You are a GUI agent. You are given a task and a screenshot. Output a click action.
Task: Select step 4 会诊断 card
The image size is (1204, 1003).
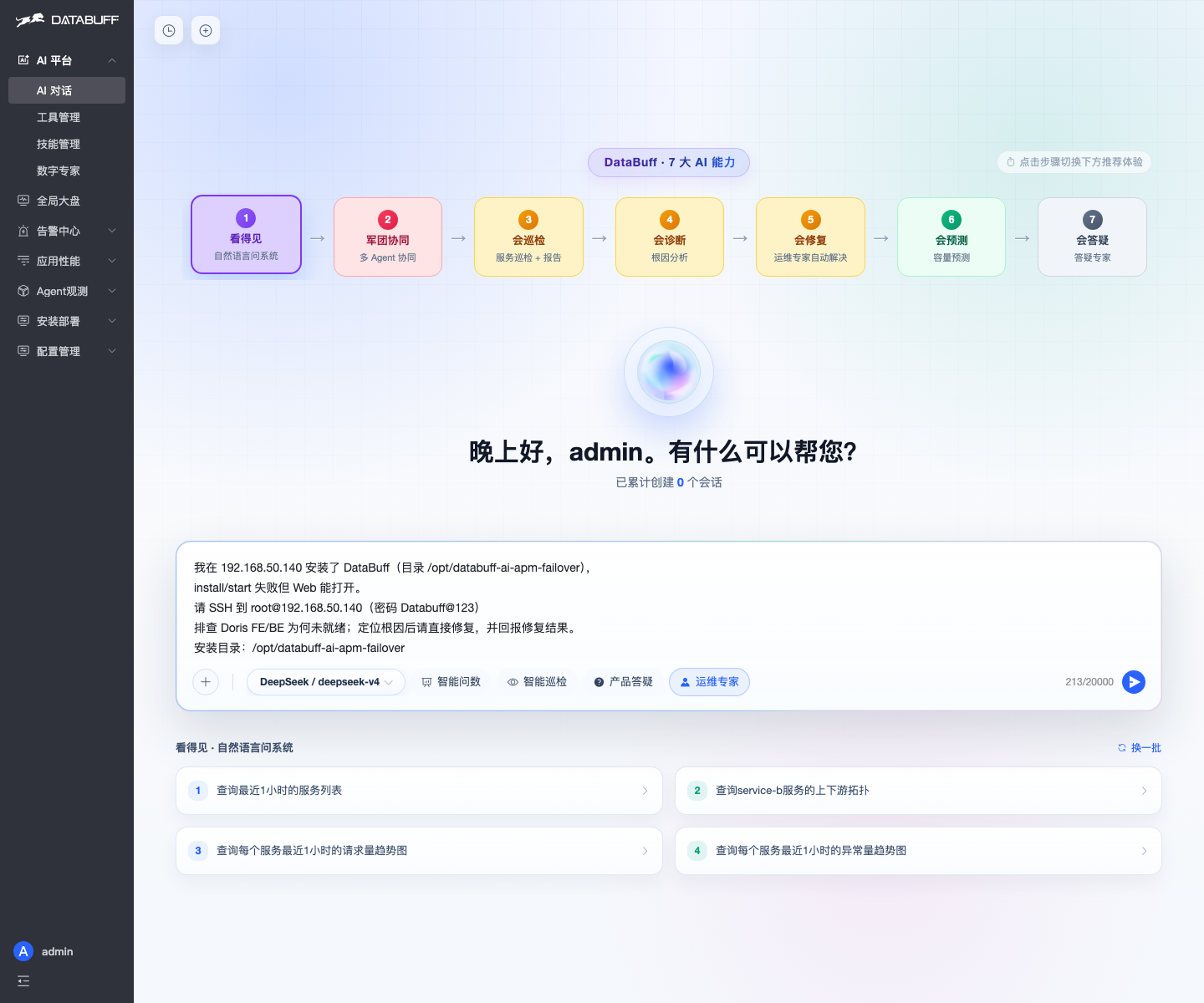[670, 237]
